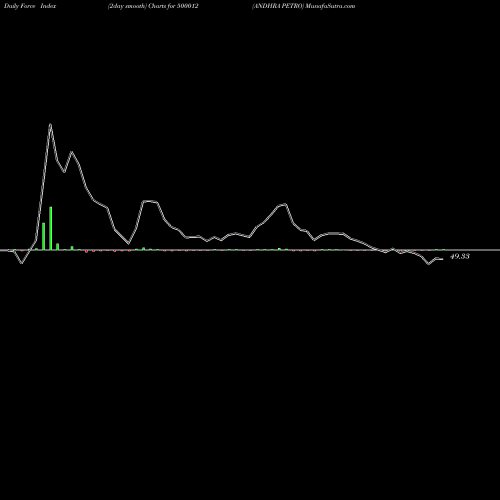
Task: Click the 'Daily Force Index' title text
Action: 30,6
